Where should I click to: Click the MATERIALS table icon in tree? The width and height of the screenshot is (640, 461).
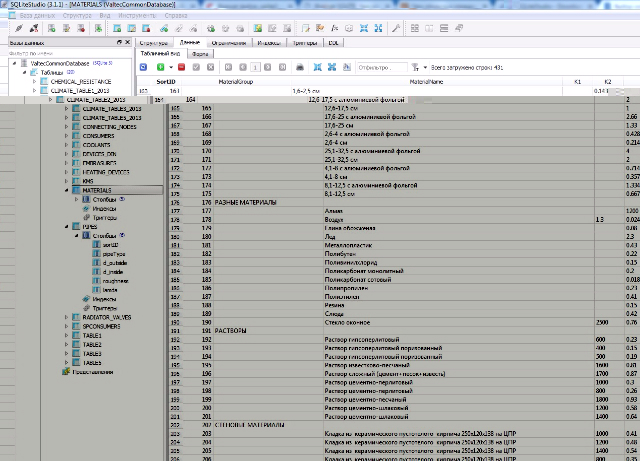point(76,190)
